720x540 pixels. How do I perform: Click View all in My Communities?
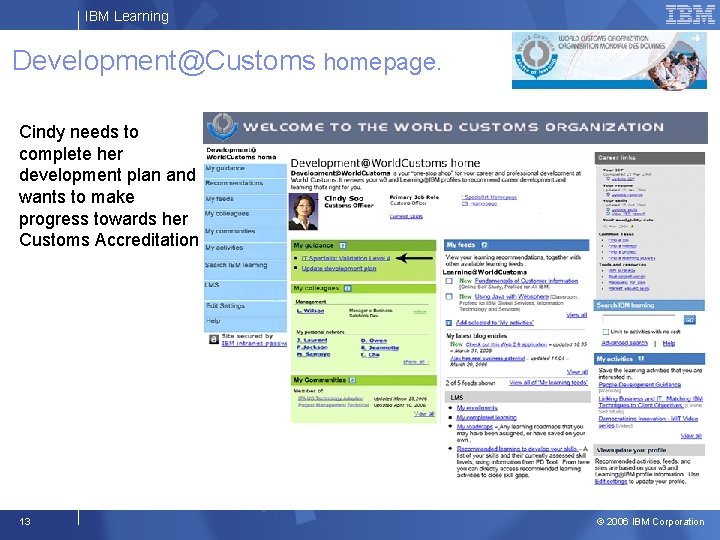coord(424,414)
